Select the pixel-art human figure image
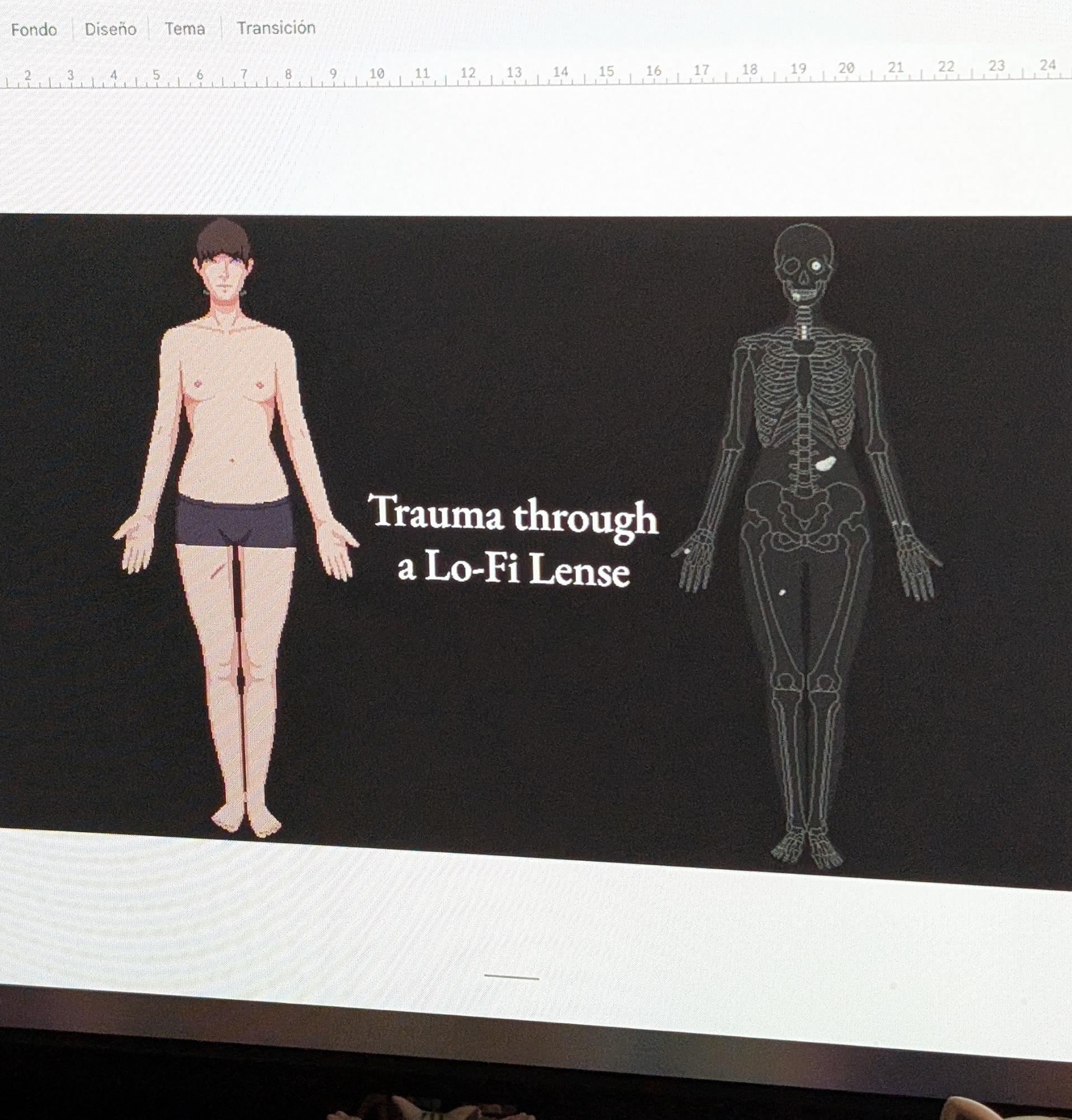1072x1120 pixels. click(234, 526)
